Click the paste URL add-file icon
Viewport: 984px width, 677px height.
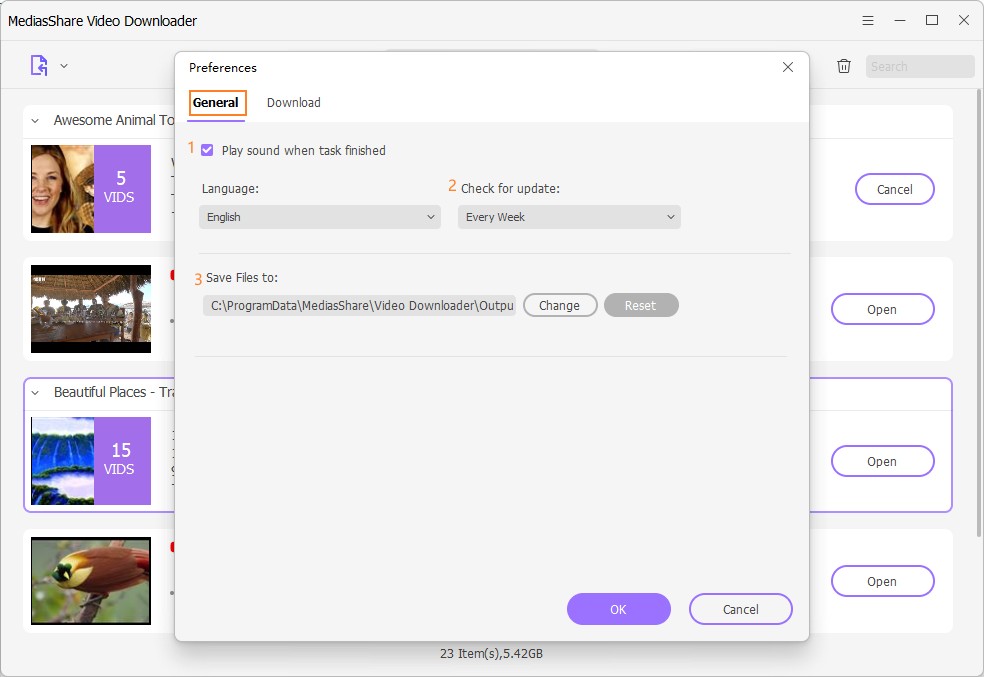[x=39, y=66]
